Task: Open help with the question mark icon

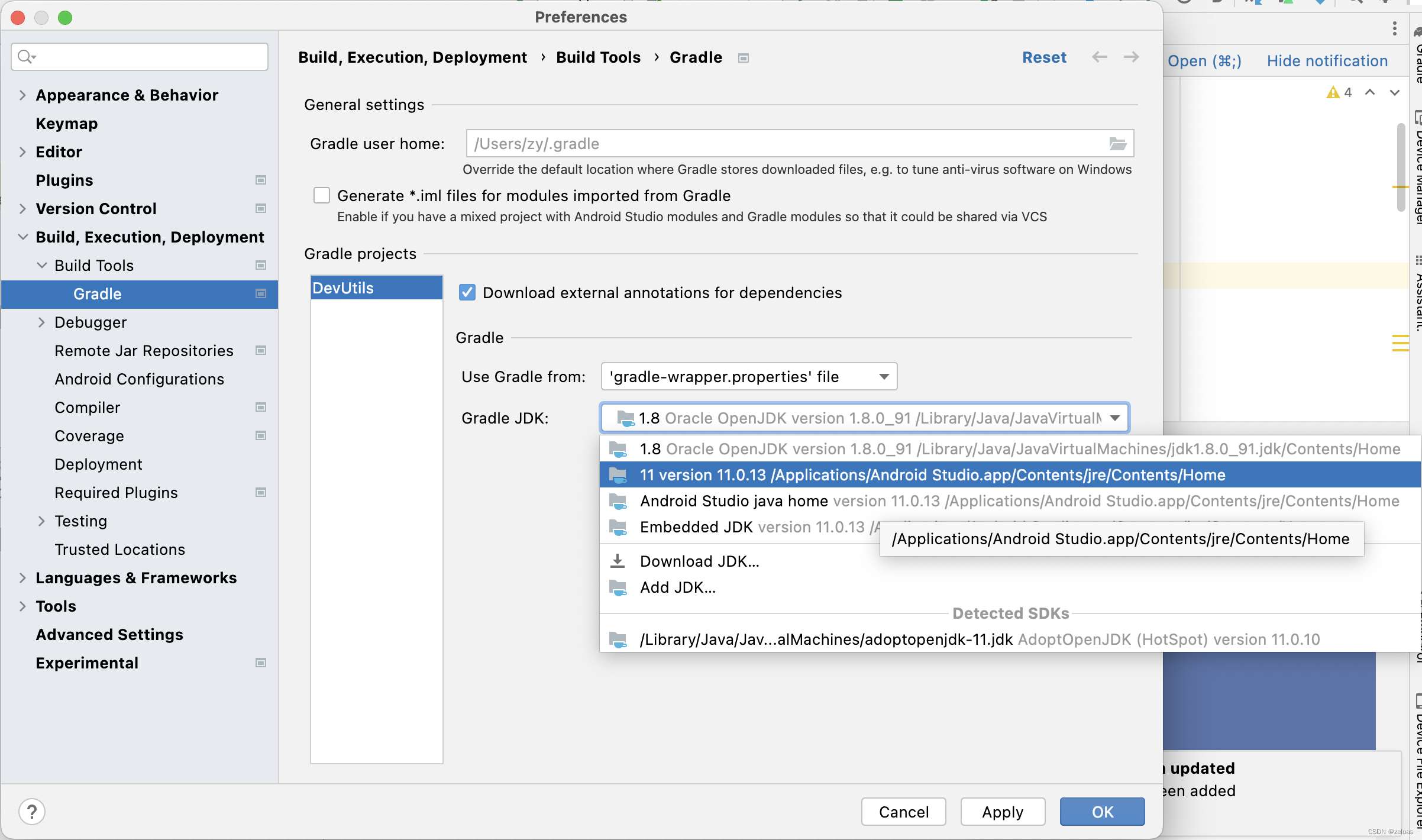Action: 32,812
